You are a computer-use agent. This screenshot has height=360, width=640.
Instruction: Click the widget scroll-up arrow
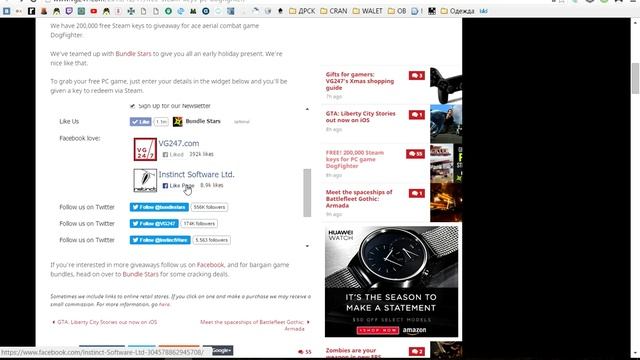click(x=307, y=109)
